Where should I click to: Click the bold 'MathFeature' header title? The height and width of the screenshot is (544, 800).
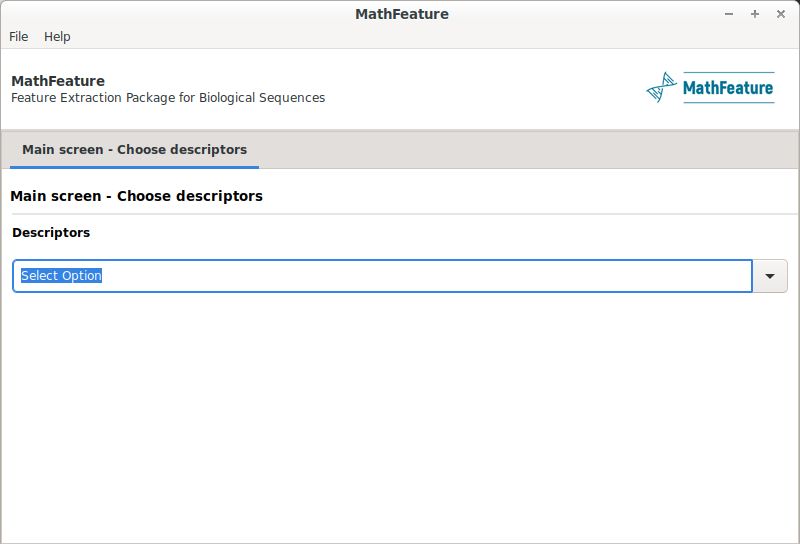click(x=58, y=81)
